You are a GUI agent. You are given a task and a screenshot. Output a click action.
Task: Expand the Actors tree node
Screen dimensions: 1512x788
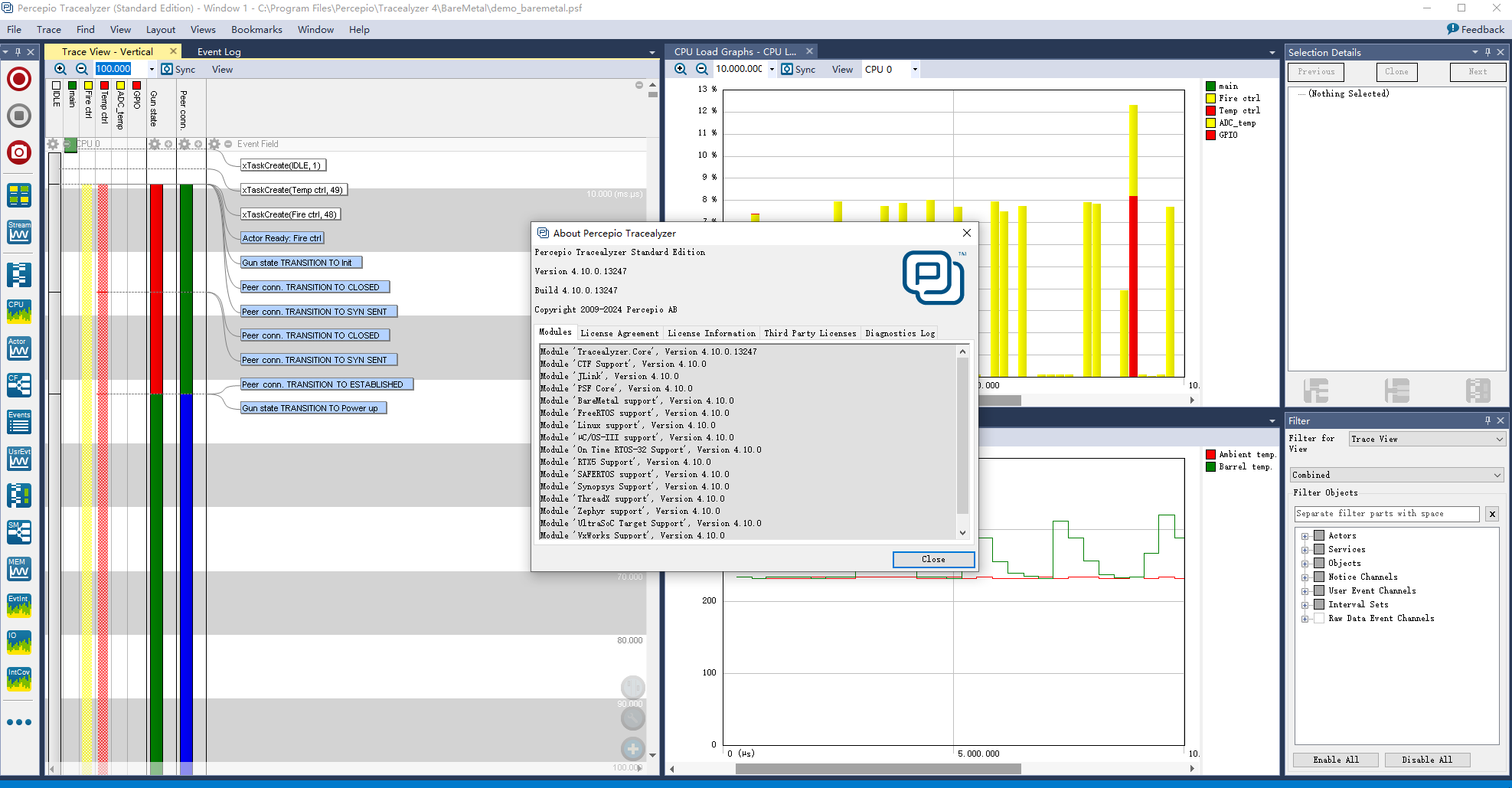[x=1305, y=536]
